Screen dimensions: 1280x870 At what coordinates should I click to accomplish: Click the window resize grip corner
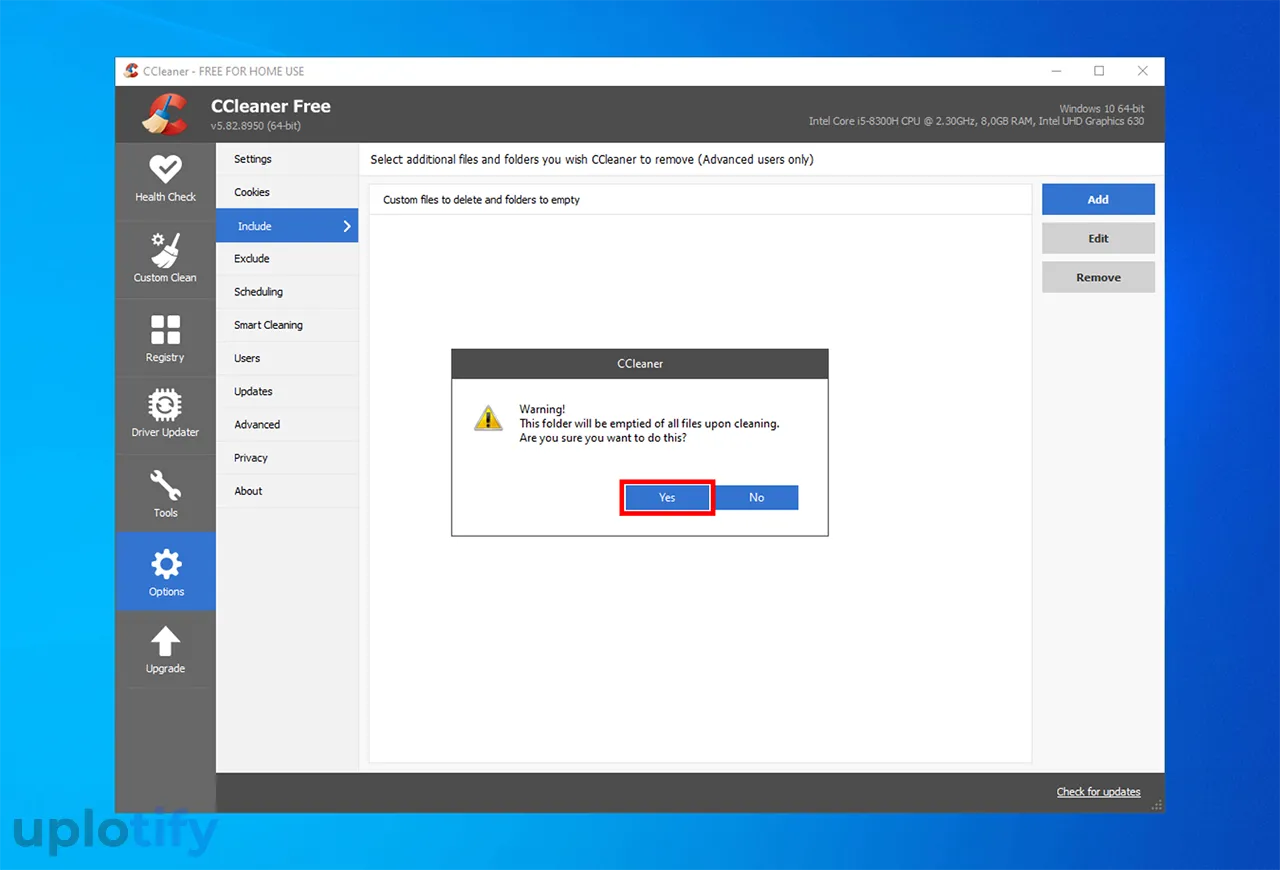[x=1157, y=805]
